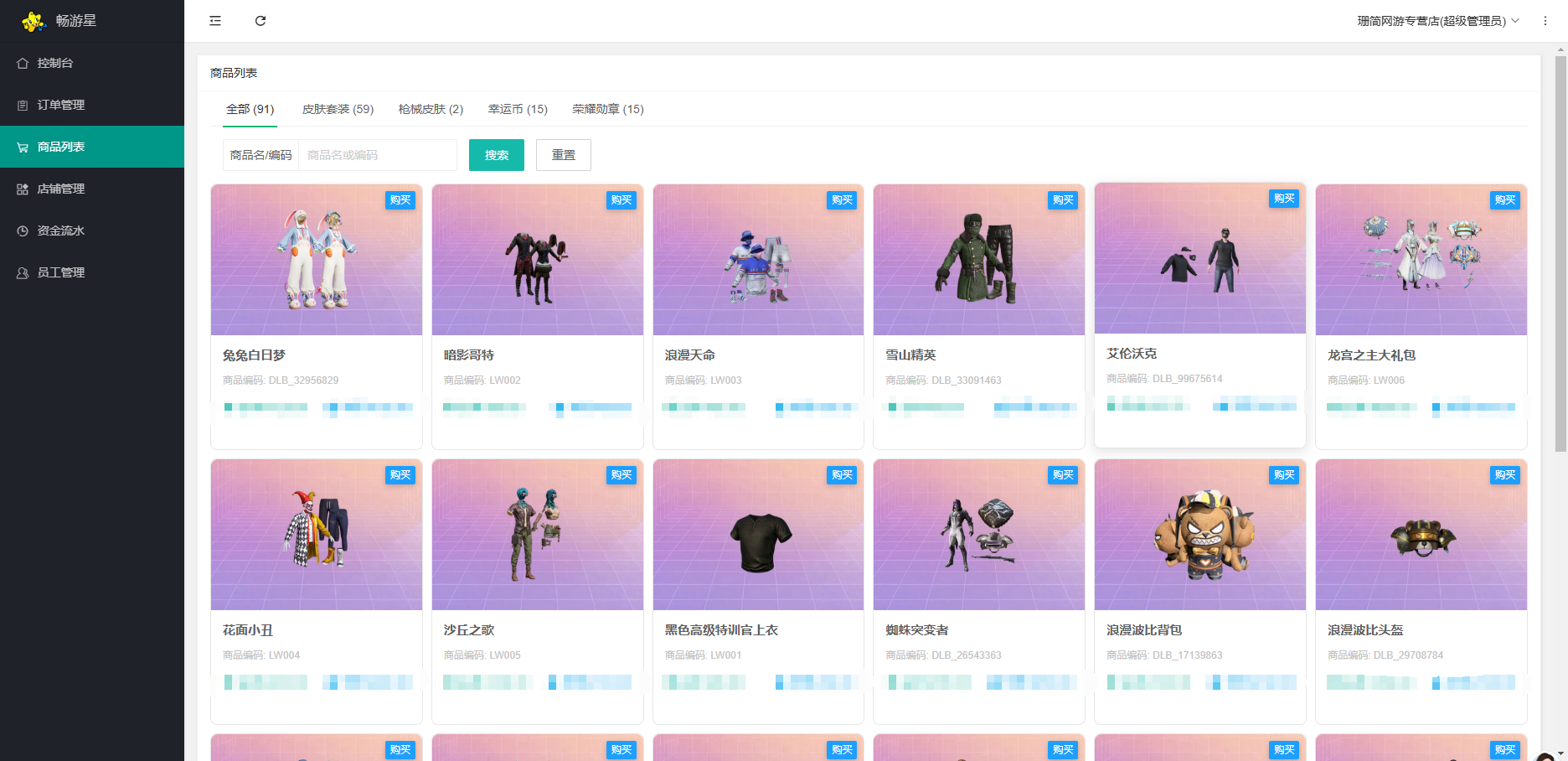Click 购买 on the 暗影哥特 card

coord(622,200)
